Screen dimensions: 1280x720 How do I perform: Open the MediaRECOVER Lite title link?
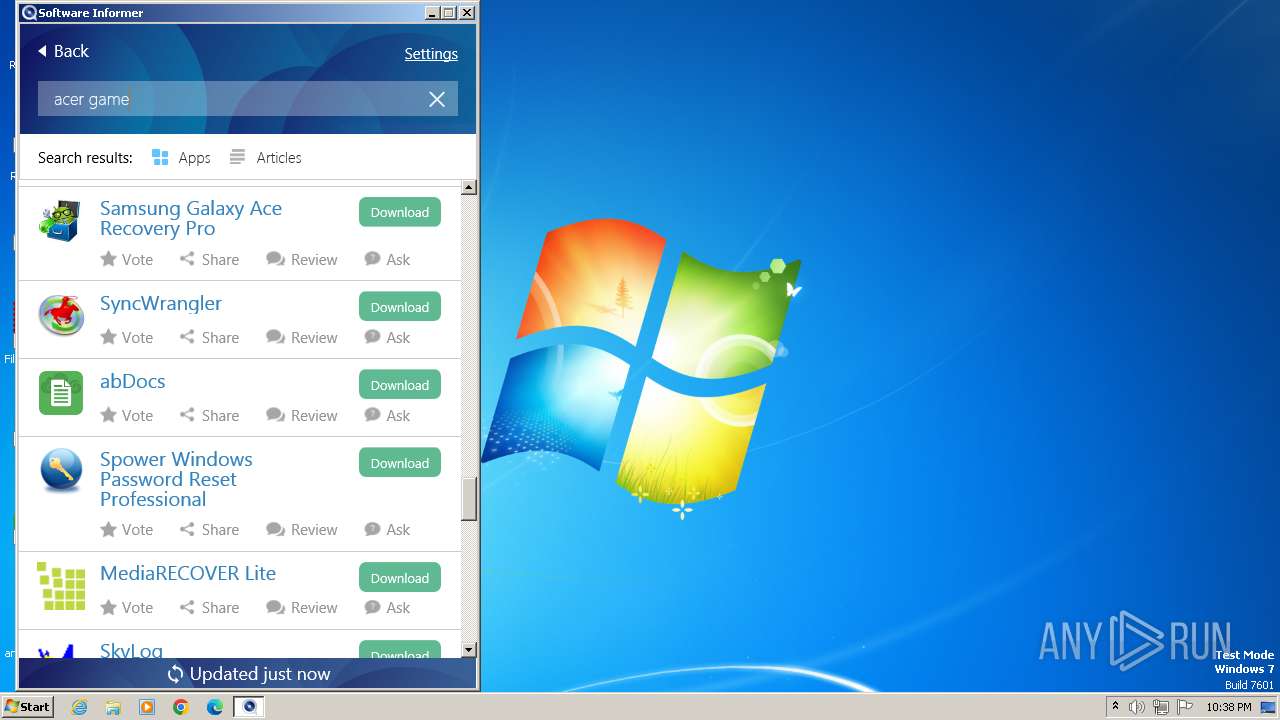coord(188,573)
